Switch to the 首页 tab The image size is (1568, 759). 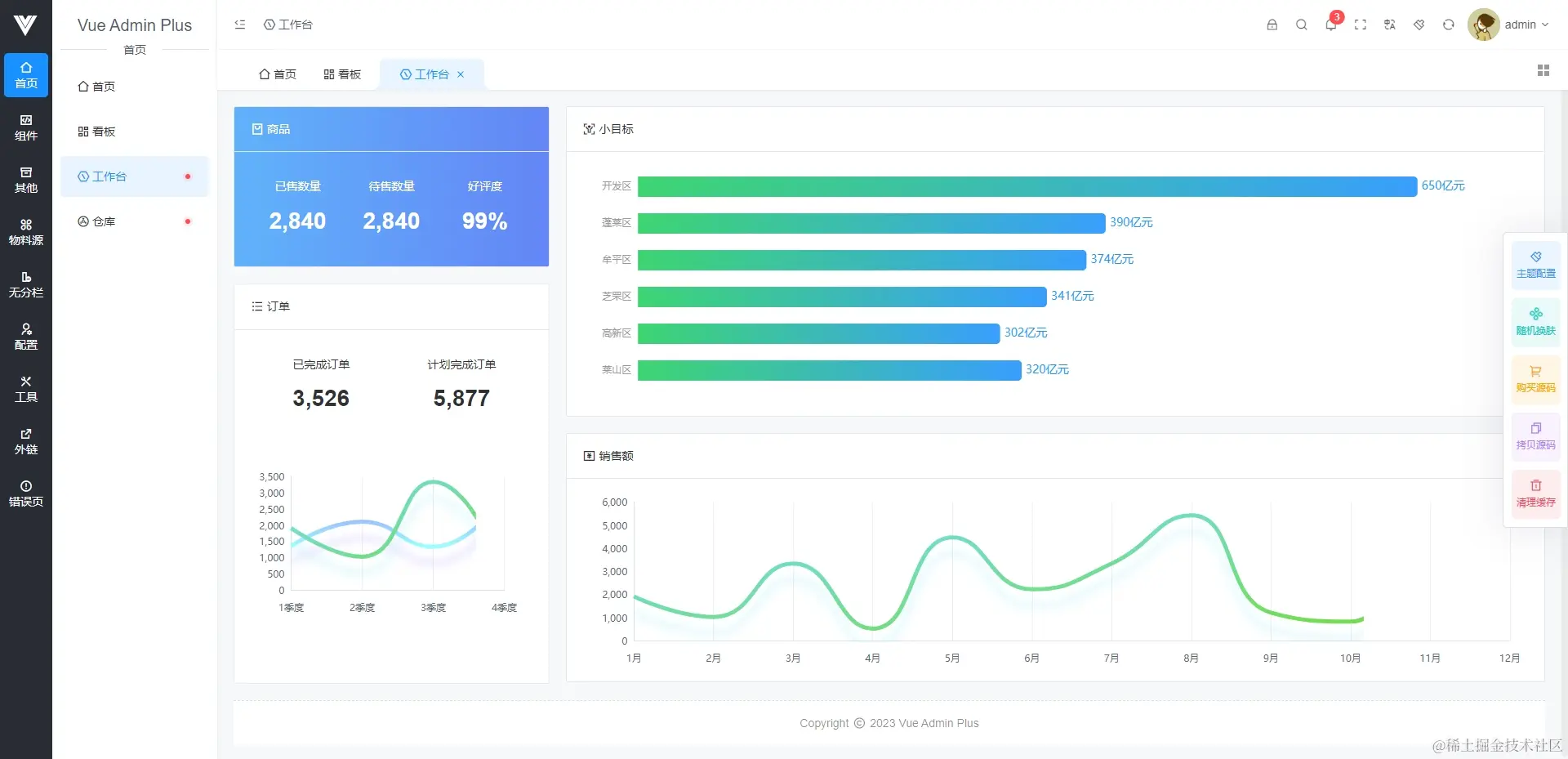tap(278, 74)
